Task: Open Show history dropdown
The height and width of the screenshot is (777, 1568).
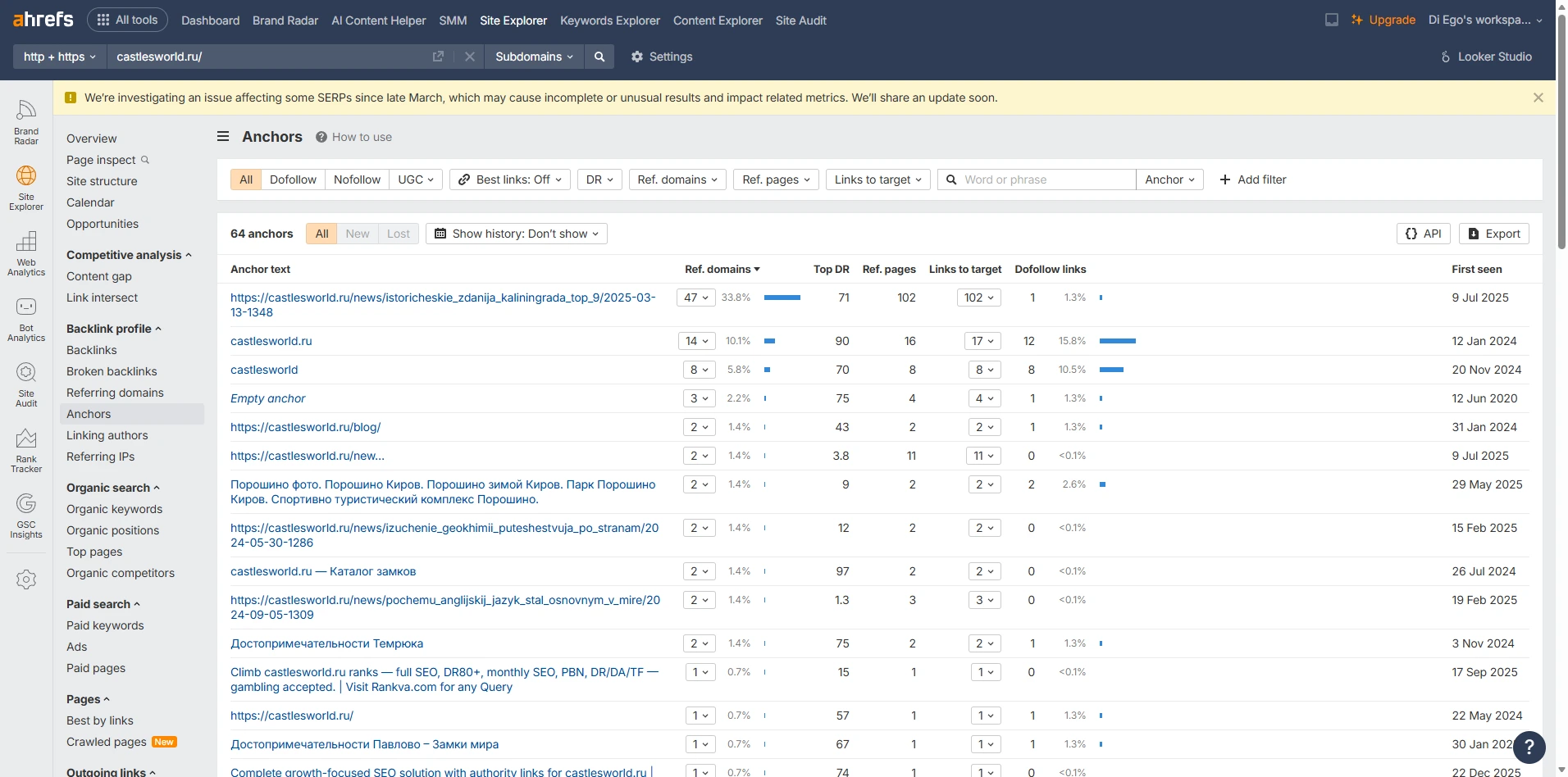Action: point(517,234)
